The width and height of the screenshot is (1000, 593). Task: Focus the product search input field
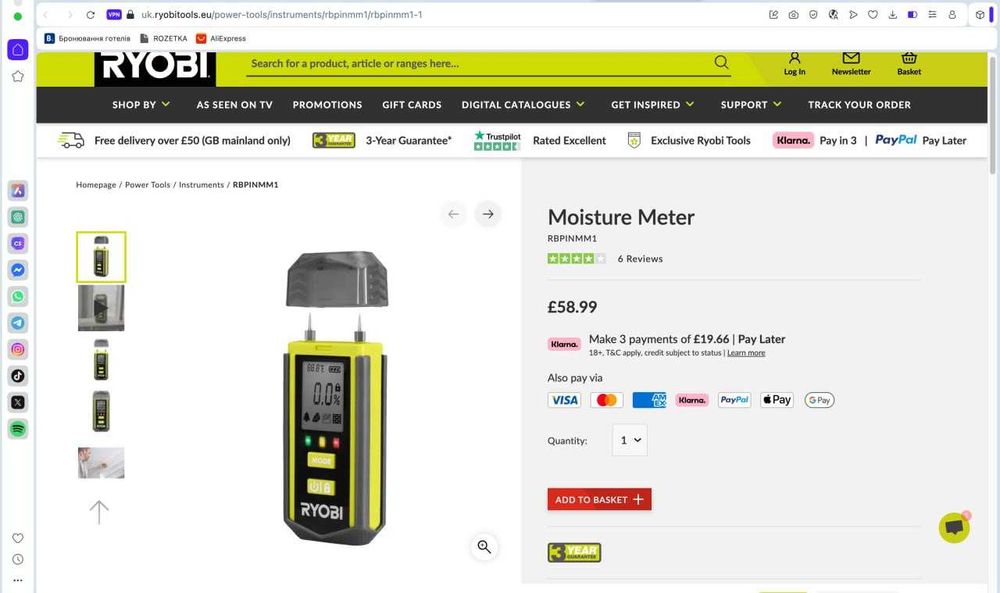[480, 64]
